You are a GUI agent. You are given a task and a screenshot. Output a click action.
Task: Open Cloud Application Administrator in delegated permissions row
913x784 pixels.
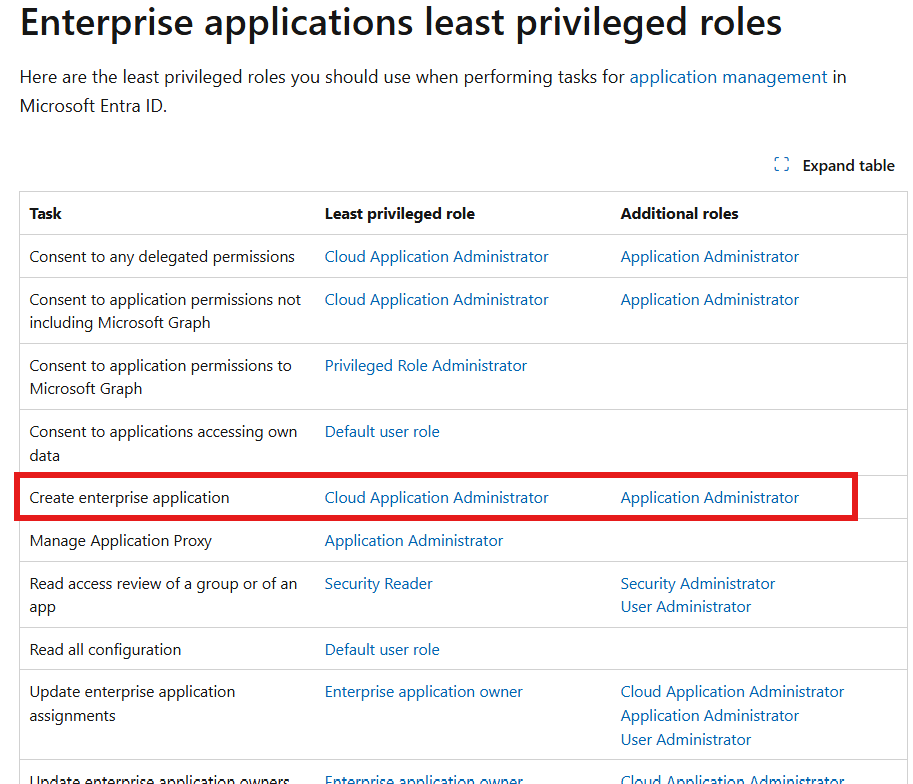click(436, 256)
